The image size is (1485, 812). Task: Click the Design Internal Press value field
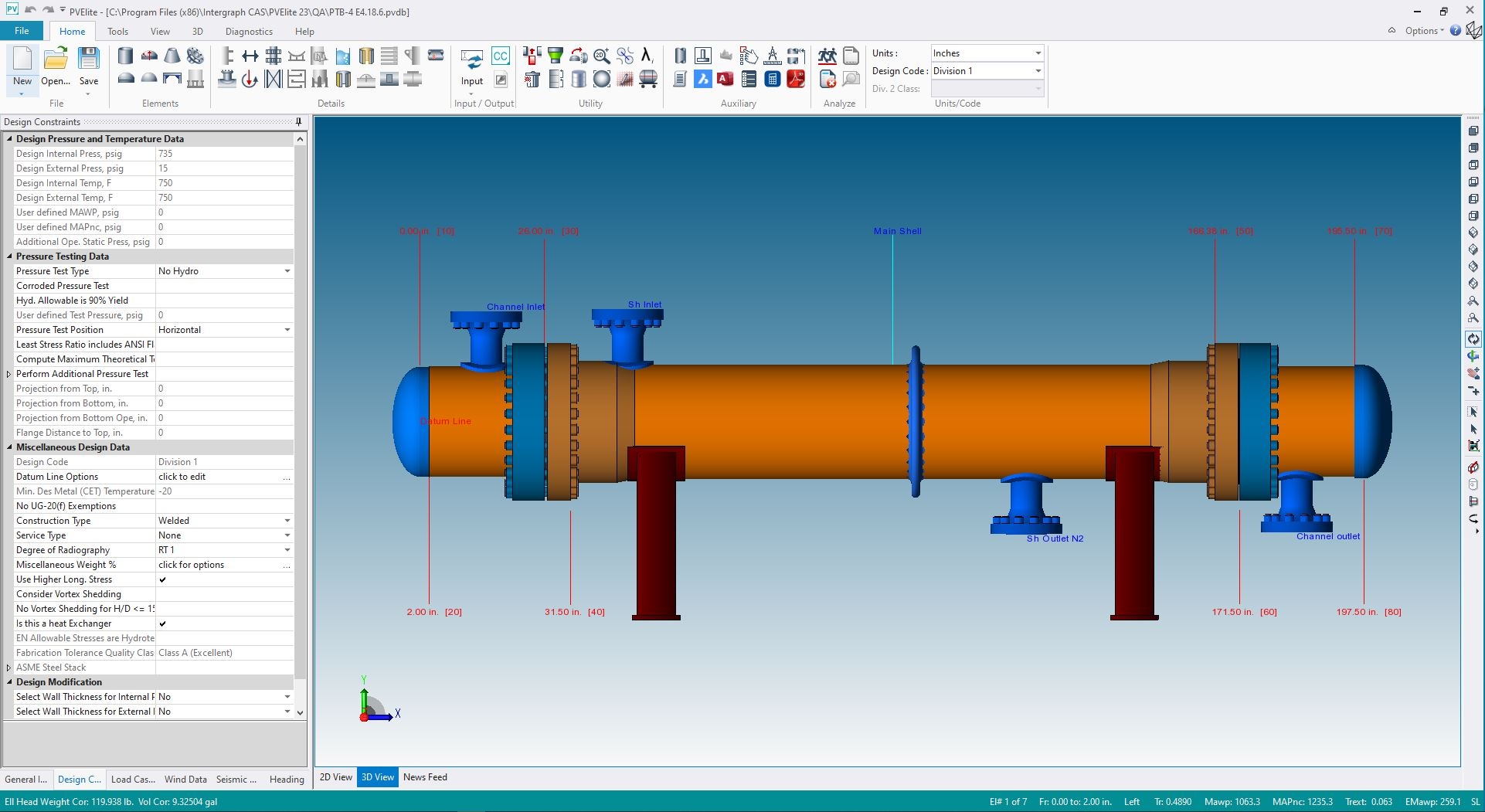(x=224, y=154)
